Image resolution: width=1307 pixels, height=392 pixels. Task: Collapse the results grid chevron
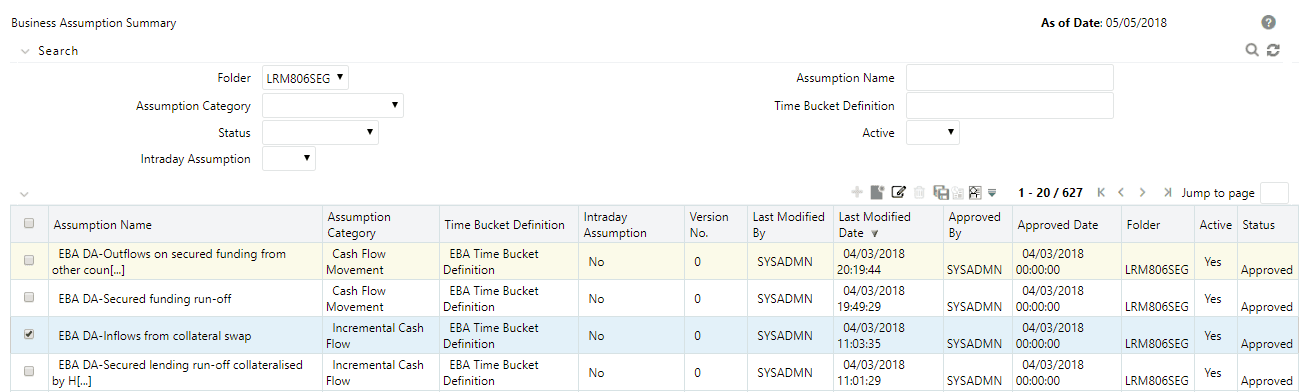[25, 193]
